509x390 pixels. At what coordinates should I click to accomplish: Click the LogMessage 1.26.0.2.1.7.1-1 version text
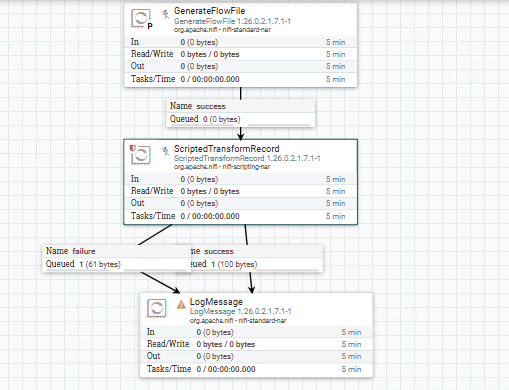tap(241, 311)
